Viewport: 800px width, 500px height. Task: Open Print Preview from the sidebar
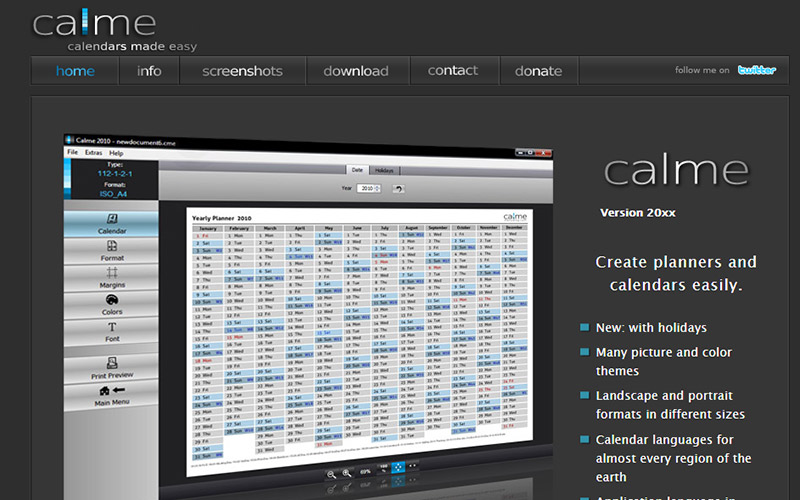pos(111,368)
